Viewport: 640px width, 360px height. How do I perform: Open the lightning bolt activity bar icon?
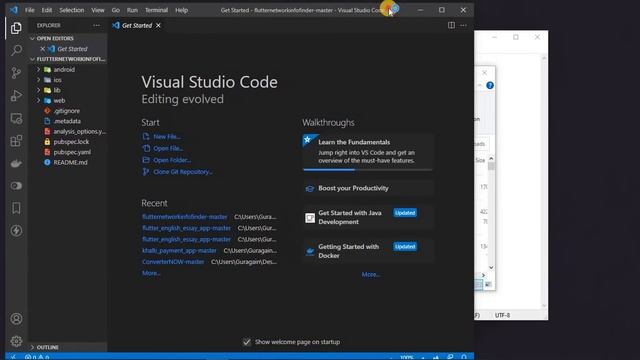click(16, 231)
